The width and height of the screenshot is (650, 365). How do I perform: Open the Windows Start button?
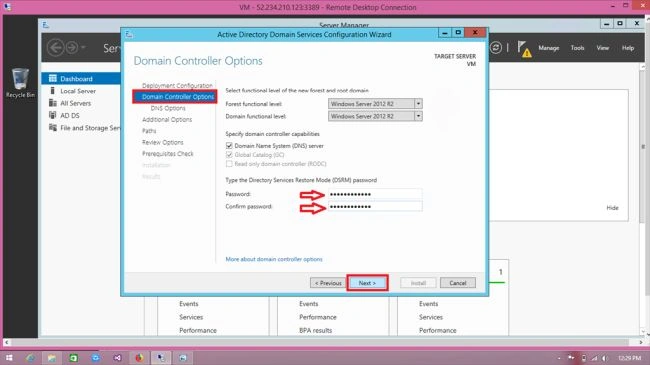coord(9,358)
